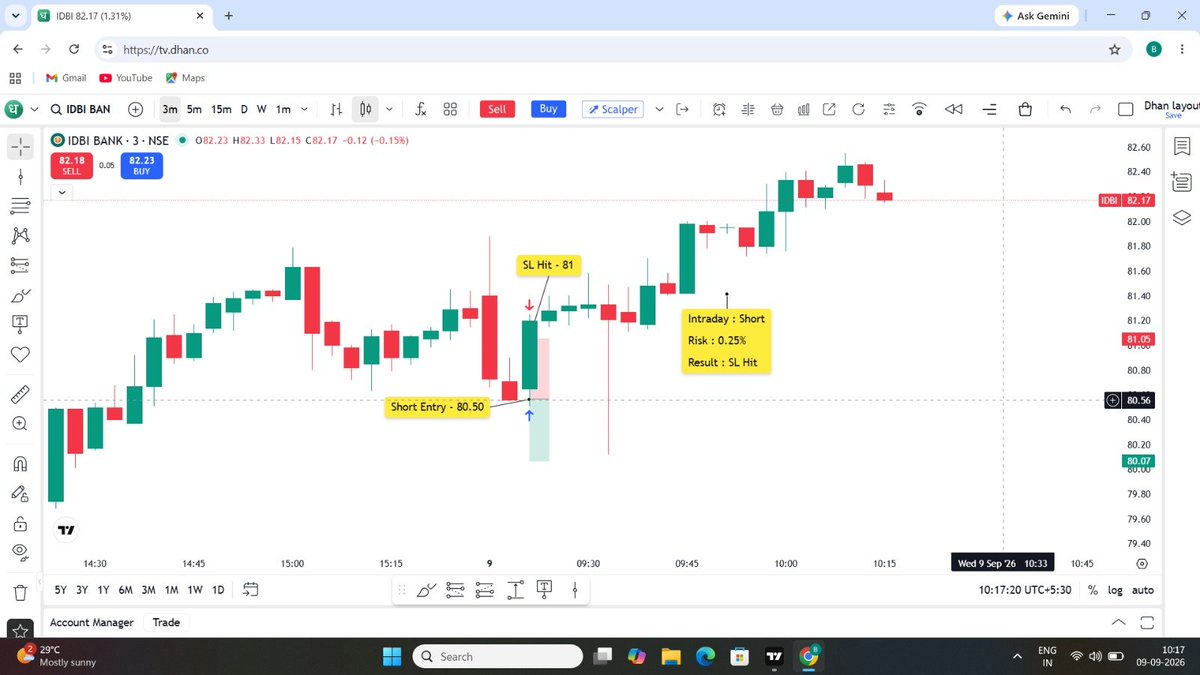Open the compare or add symbol plus button
Image resolution: width=1200 pixels, height=675 pixels.
click(136, 109)
